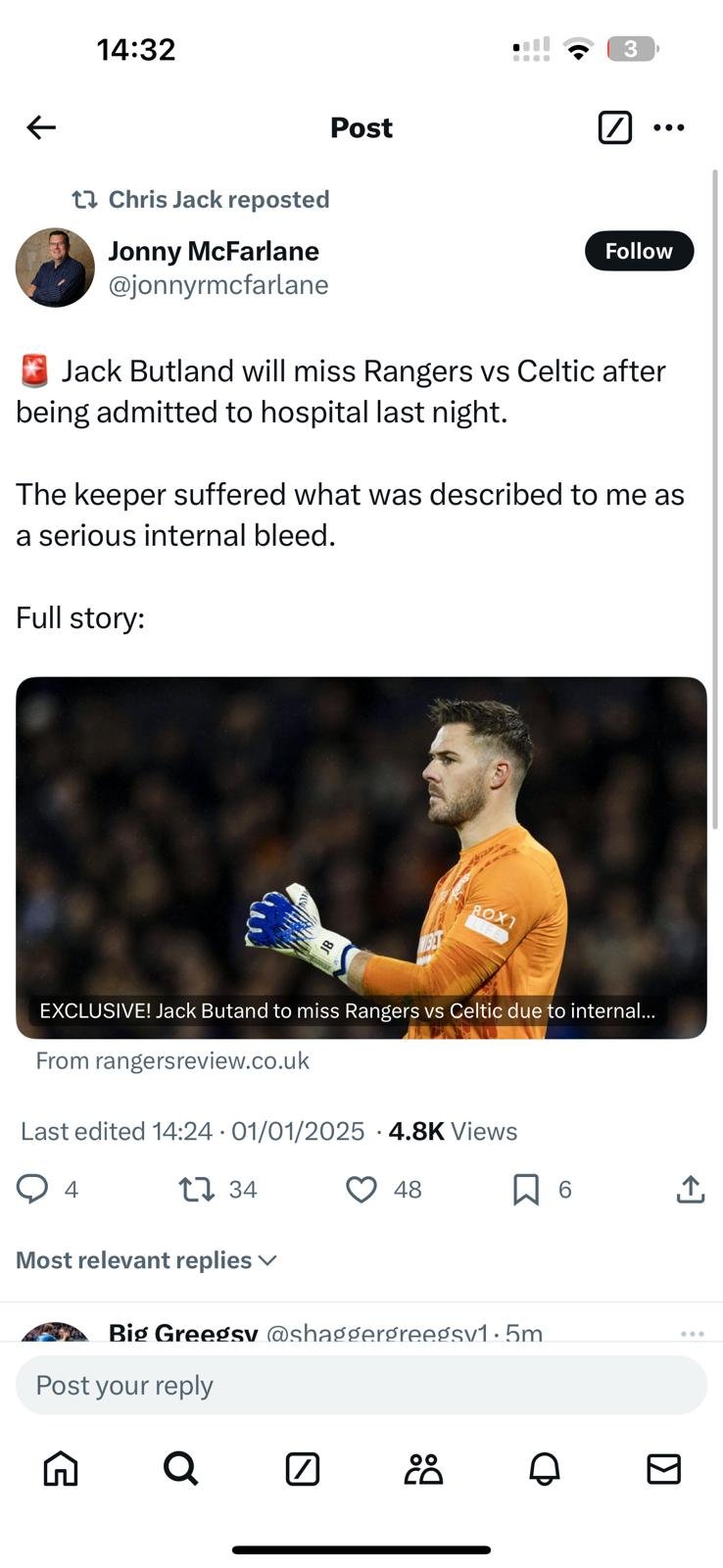
Task: Open options for Big Greegsy's reply
Action: click(x=692, y=1333)
